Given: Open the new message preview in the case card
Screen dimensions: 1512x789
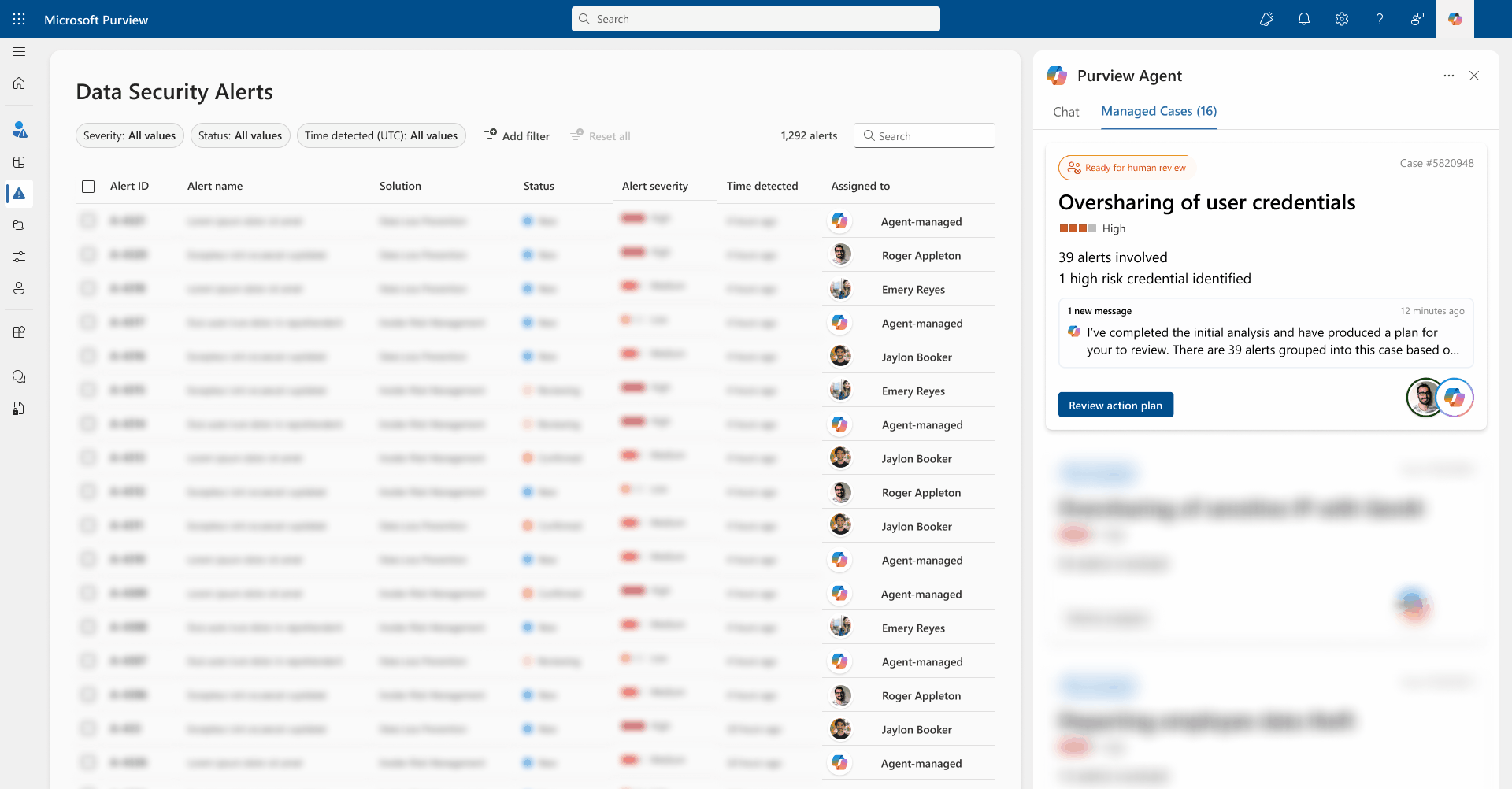Looking at the screenshot, I should pos(1266,332).
